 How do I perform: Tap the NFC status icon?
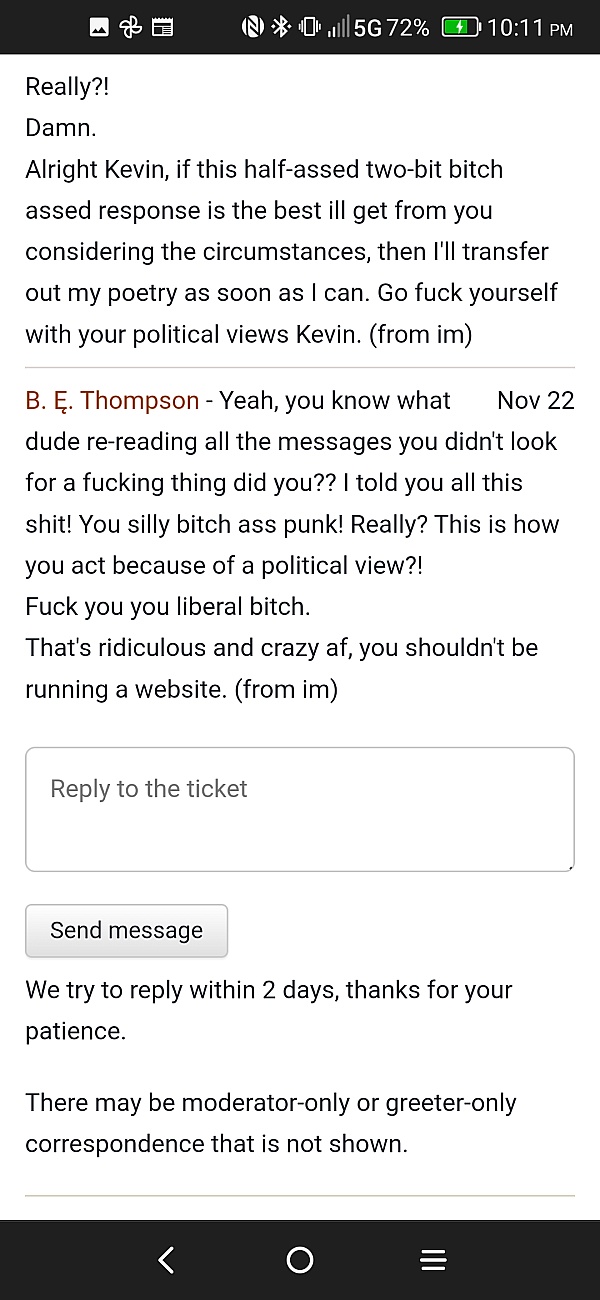(252, 28)
